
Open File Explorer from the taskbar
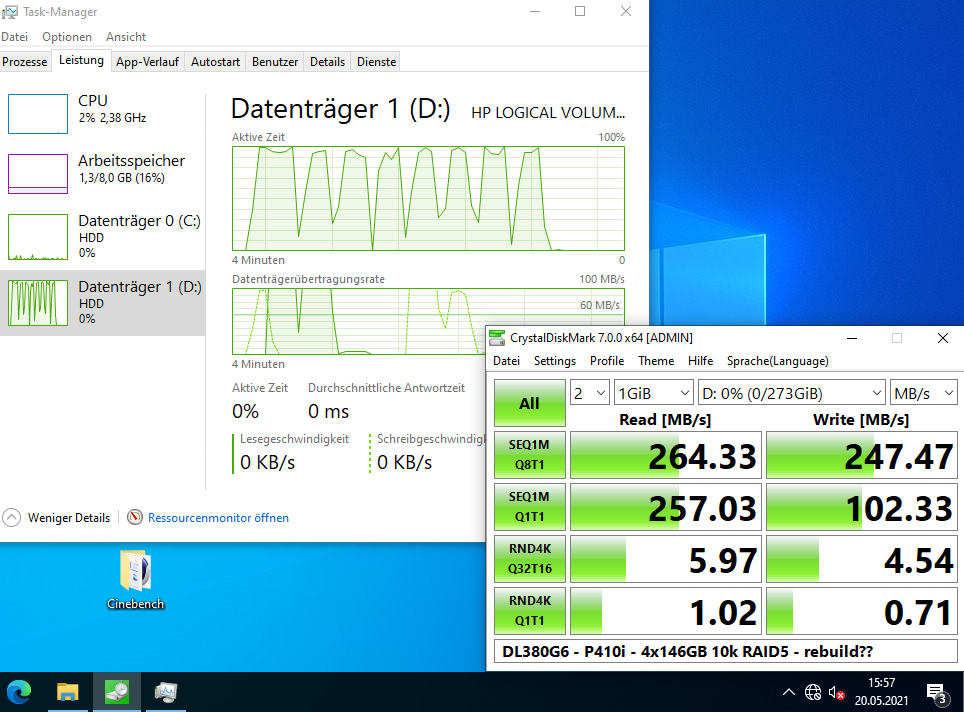coord(68,692)
